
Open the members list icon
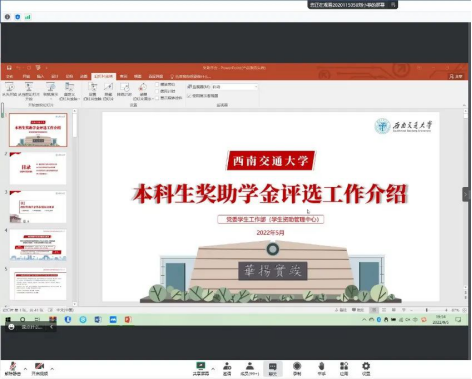point(250,369)
